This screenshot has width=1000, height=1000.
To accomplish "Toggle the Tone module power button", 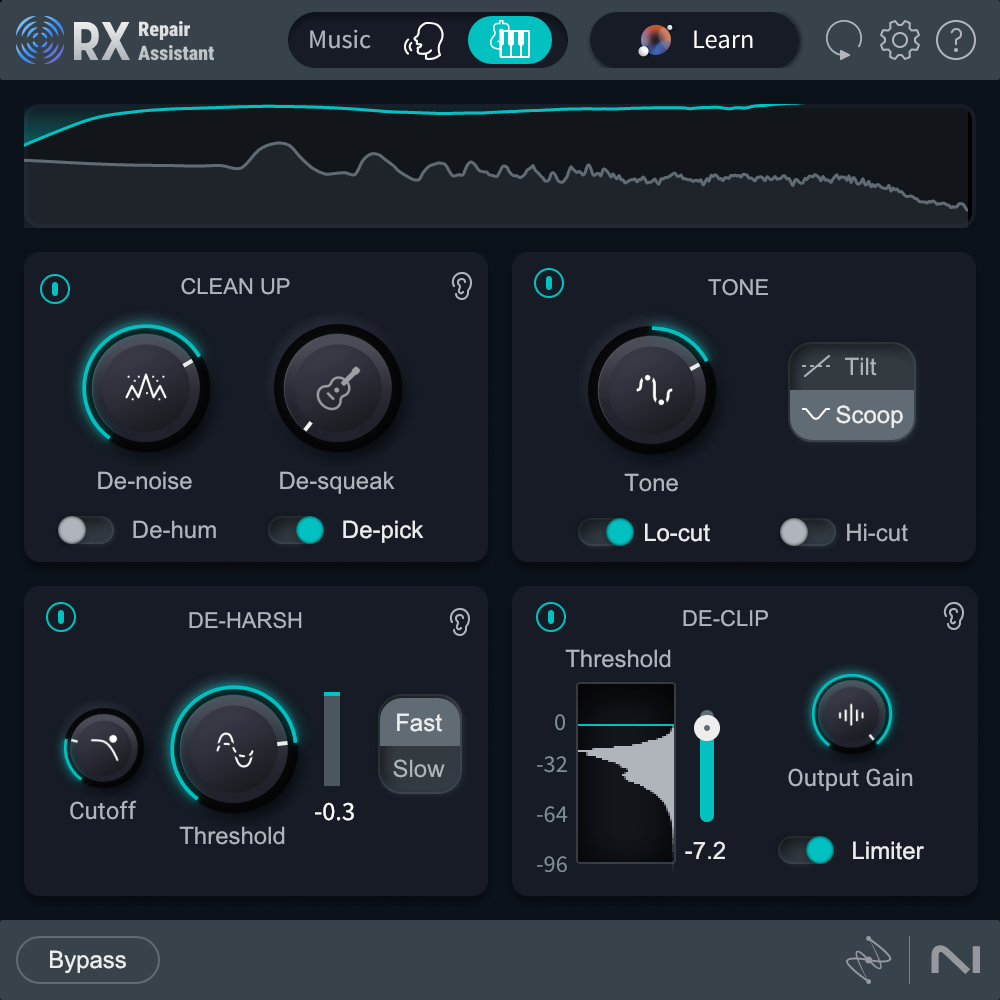I will point(548,283).
